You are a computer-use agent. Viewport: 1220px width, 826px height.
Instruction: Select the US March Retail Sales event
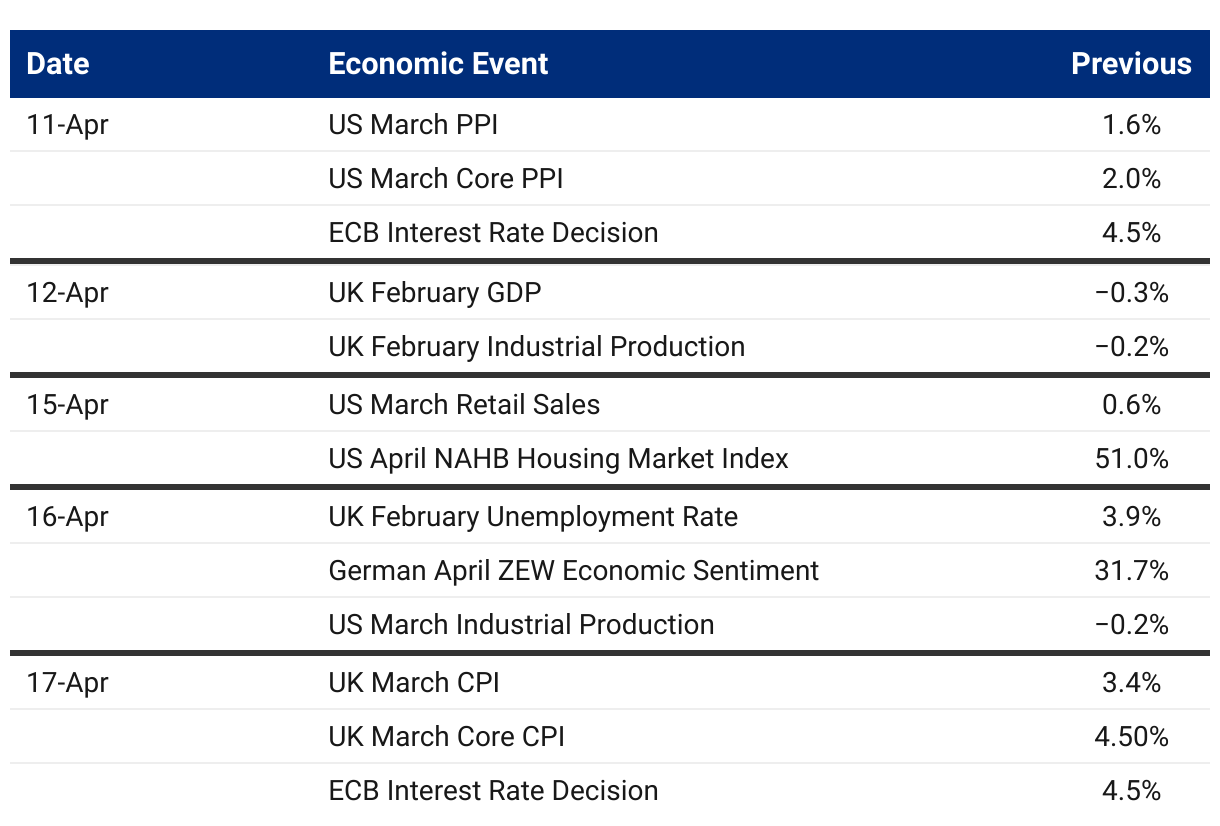click(x=464, y=405)
